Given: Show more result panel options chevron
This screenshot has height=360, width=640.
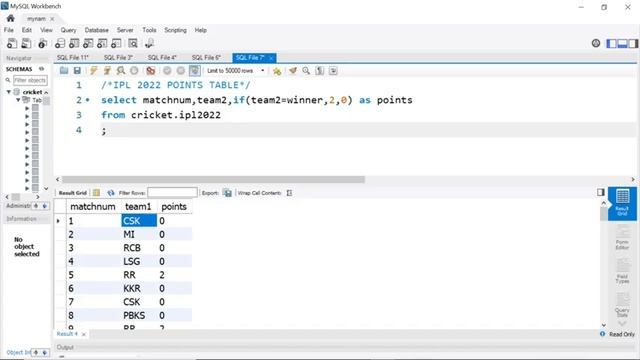Looking at the screenshot, I should (x=622, y=323).
